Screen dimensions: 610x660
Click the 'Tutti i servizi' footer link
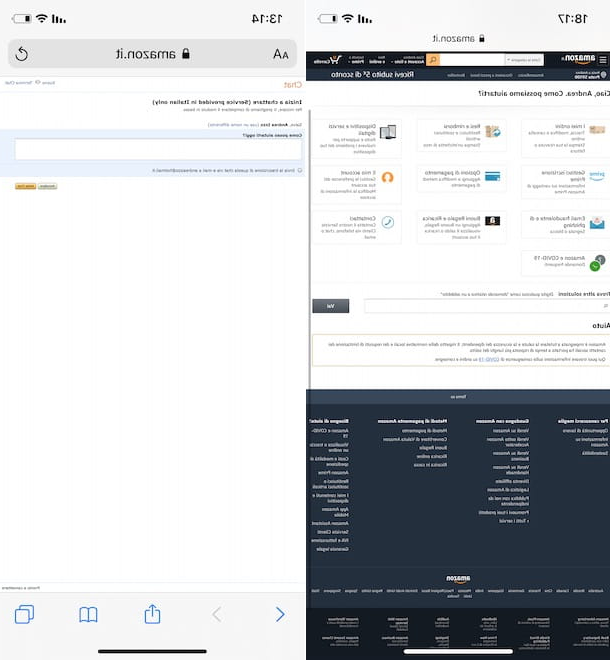[x=514, y=521]
